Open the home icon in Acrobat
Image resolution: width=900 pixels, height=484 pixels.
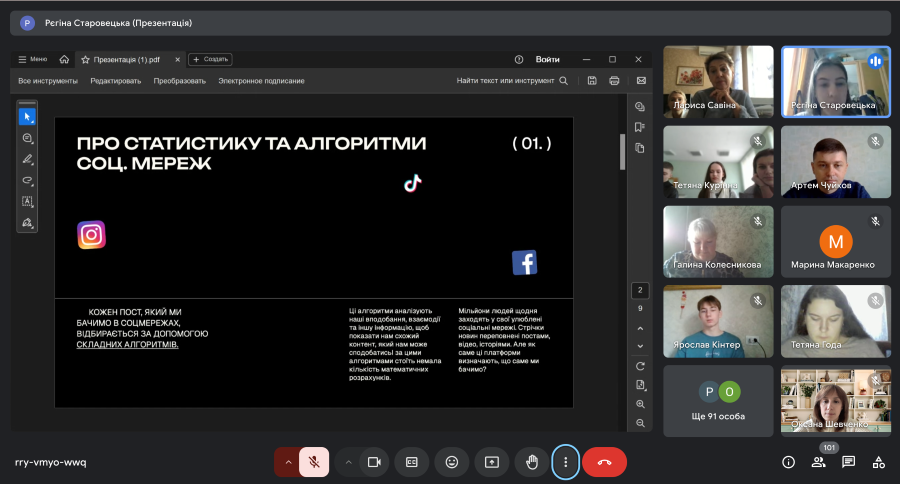point(64,59)
